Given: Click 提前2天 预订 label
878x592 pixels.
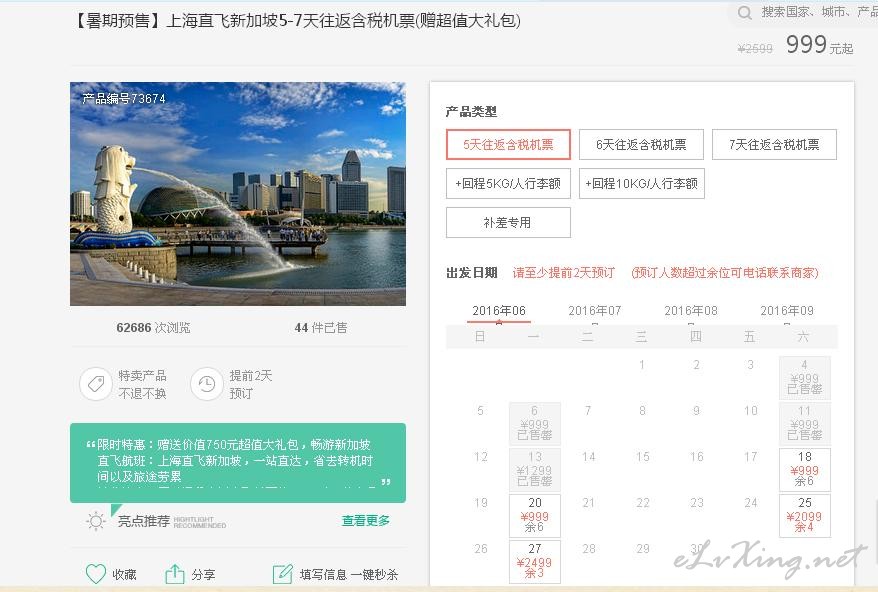Looking at the screenshot, I should [x=250, y=384].
